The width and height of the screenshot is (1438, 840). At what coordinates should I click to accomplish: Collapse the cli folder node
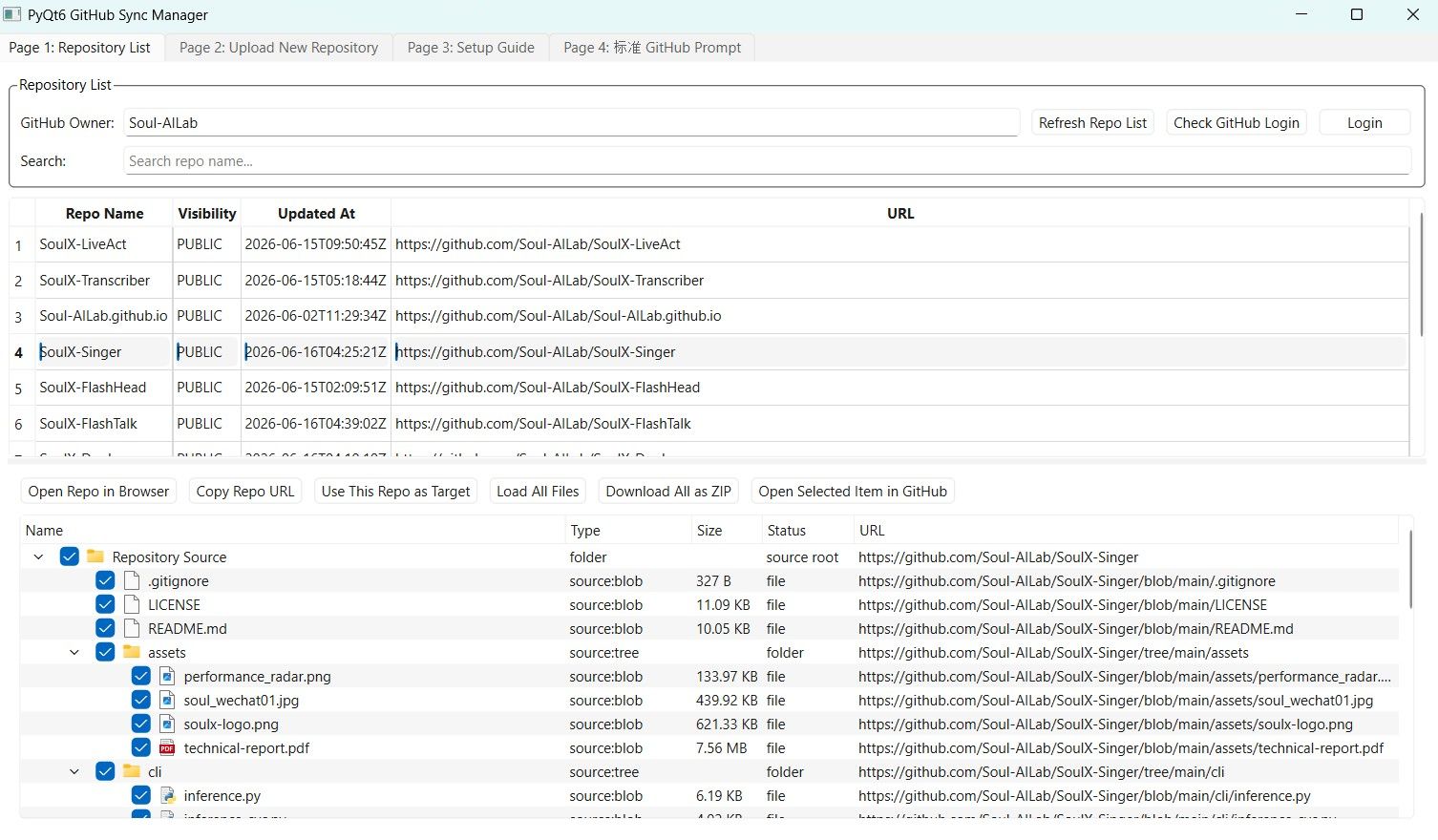[74, 771]
